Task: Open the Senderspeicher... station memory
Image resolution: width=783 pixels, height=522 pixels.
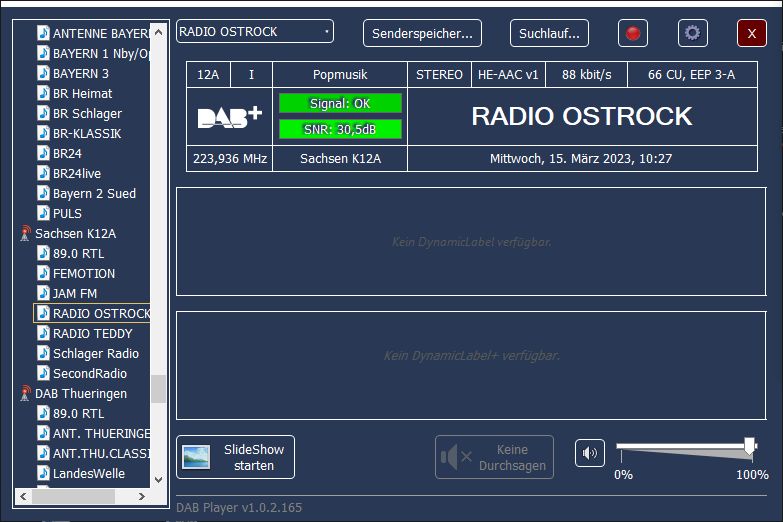Action: (x=422, y=33)
